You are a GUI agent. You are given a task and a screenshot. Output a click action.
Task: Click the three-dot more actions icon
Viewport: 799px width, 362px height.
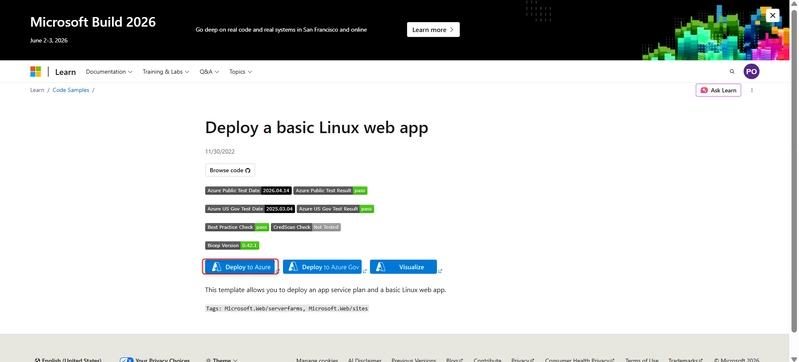coord(752,90)
